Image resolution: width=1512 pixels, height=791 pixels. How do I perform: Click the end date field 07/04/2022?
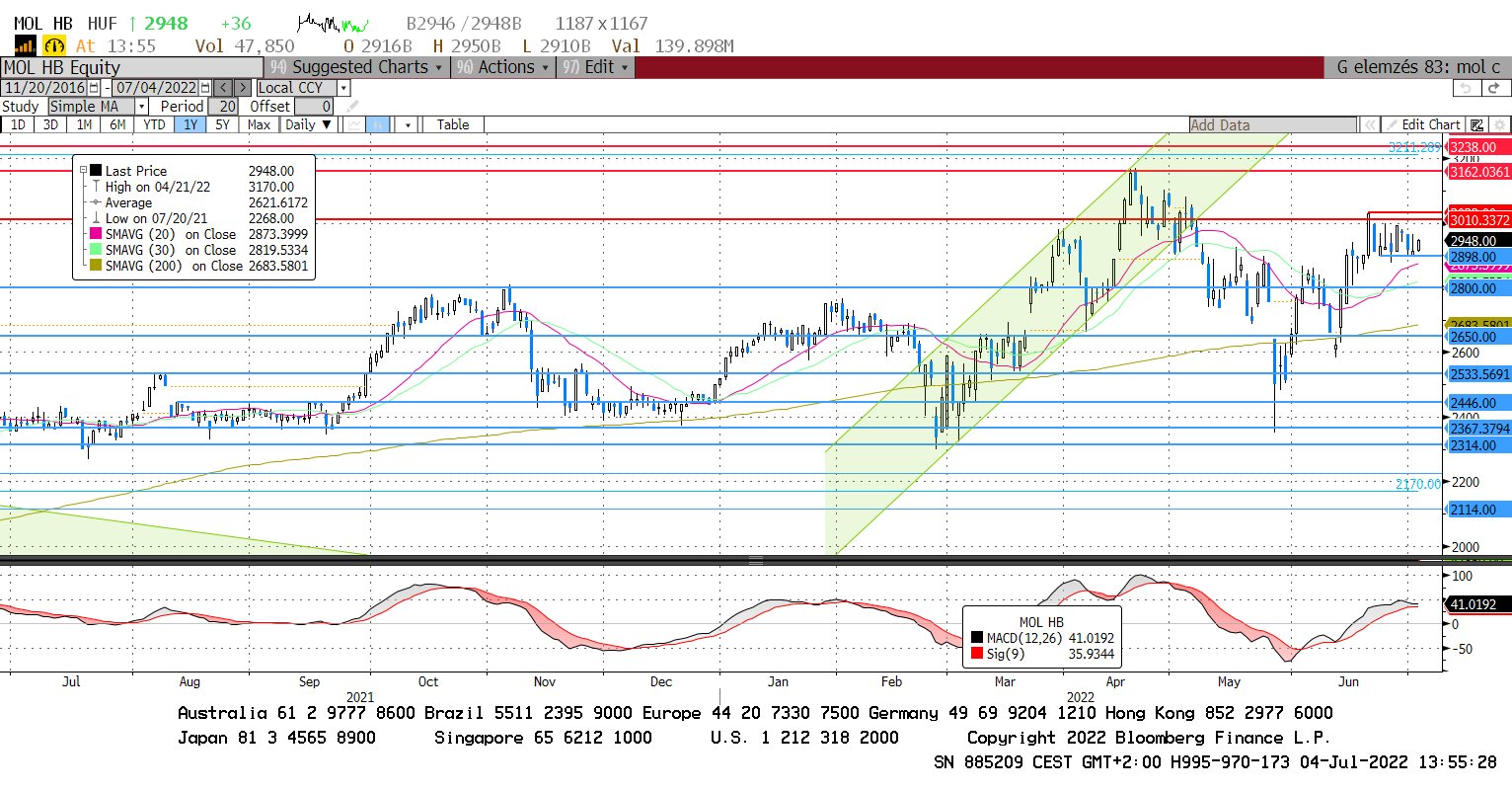point(156,88)
